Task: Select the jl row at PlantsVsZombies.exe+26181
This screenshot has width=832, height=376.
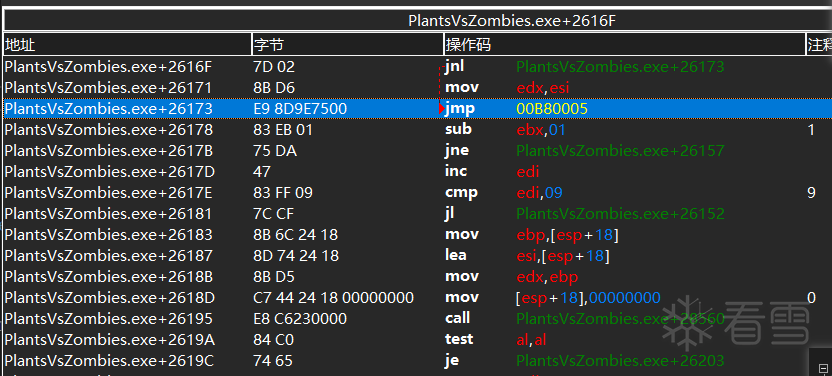Action: [418, 214]
